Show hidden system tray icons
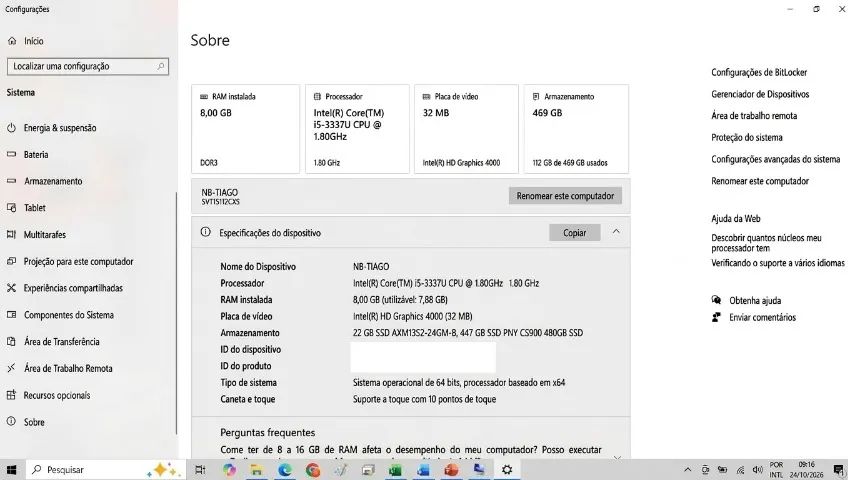 pyautogui.click(x=687, y=470)
